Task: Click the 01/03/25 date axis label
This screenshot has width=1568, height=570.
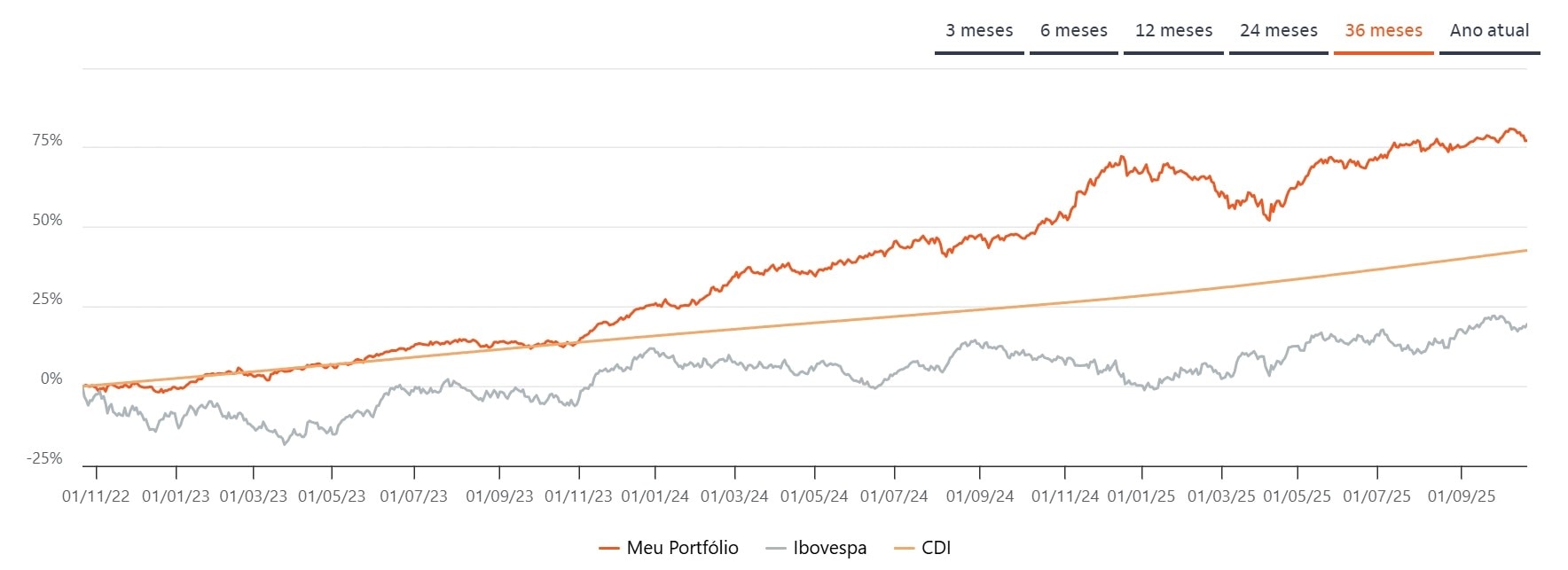Action: [1221, 496]
